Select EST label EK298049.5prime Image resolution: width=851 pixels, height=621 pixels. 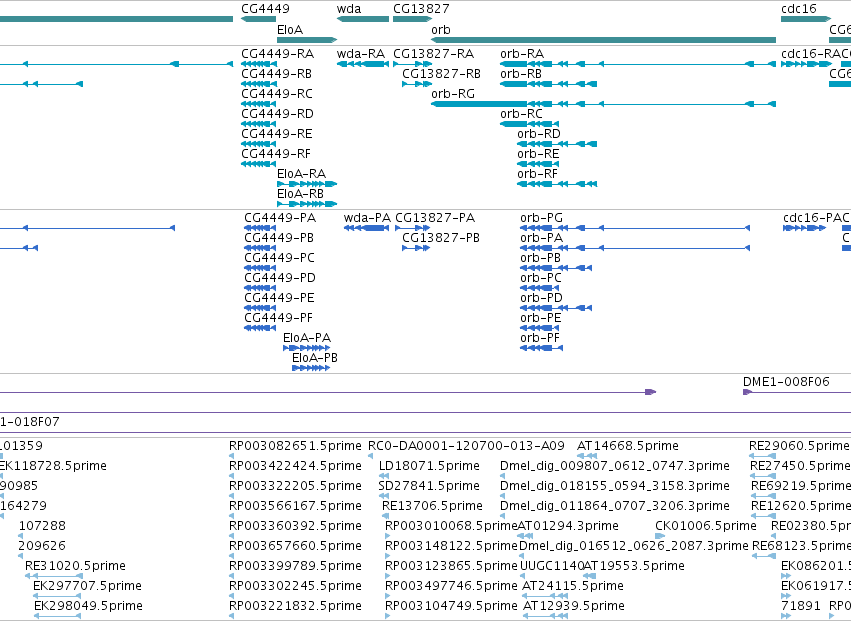88,606
